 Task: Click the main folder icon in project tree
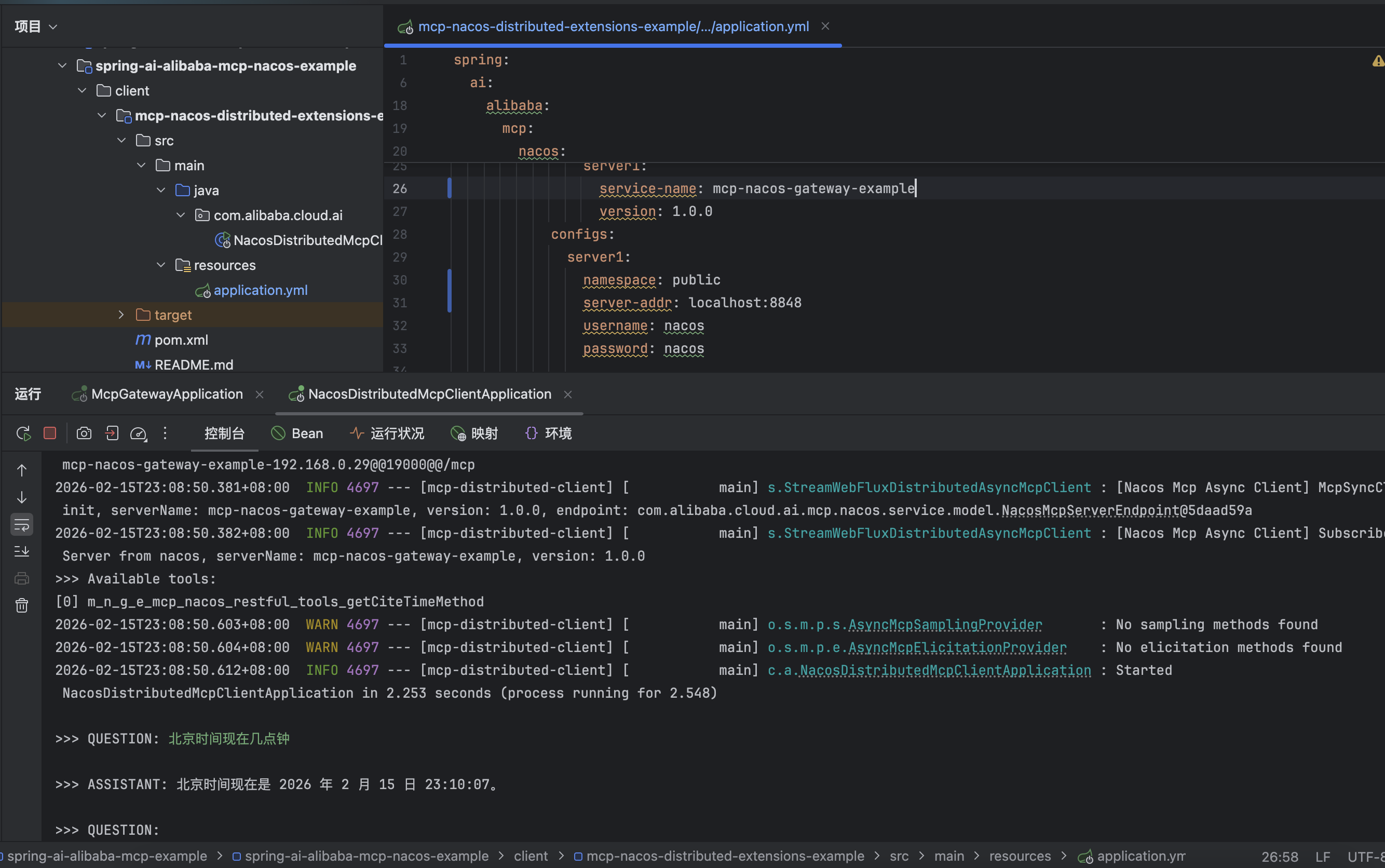click(163, 165)
